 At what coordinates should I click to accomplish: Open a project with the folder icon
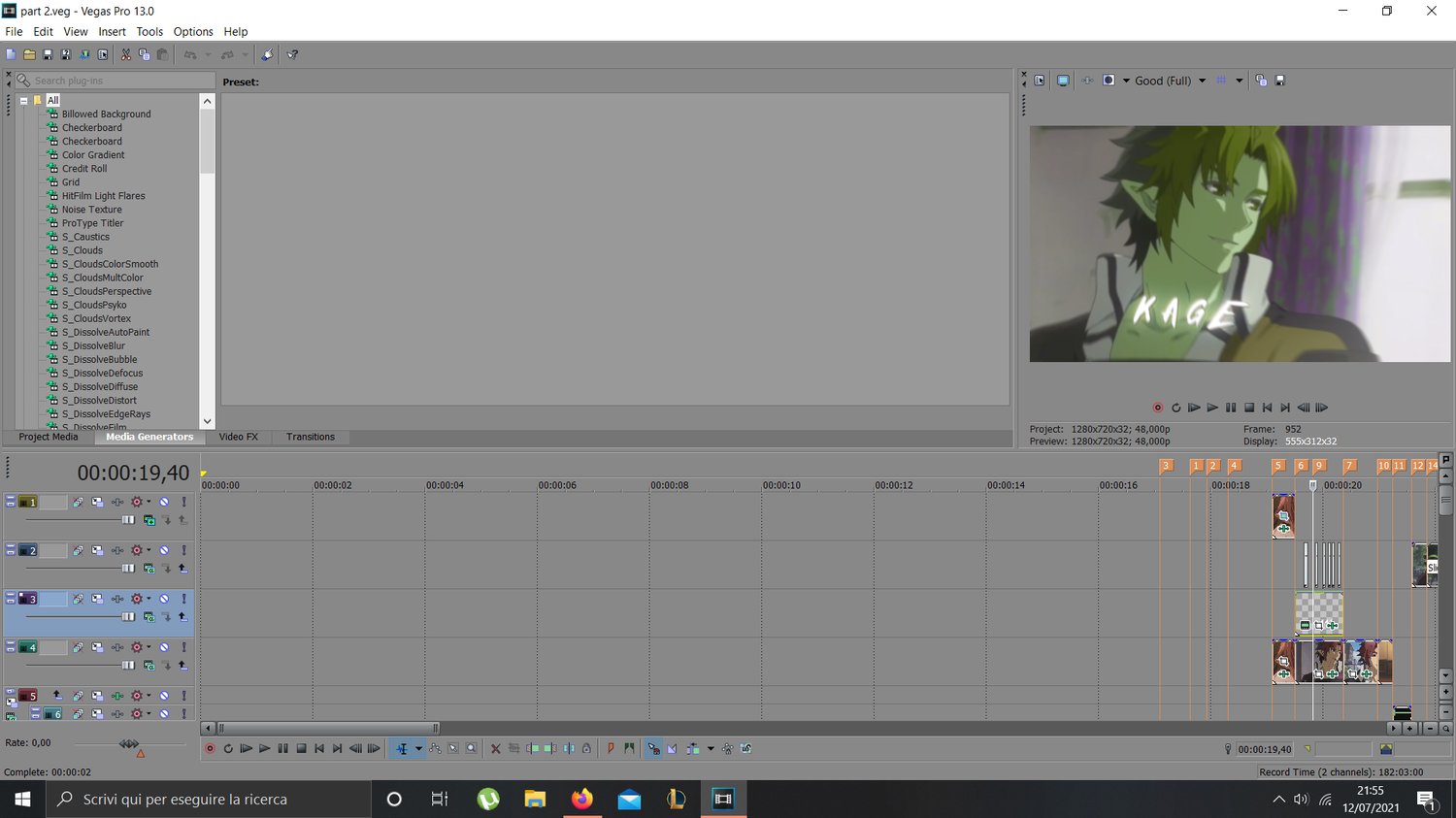tap(29, 54)
